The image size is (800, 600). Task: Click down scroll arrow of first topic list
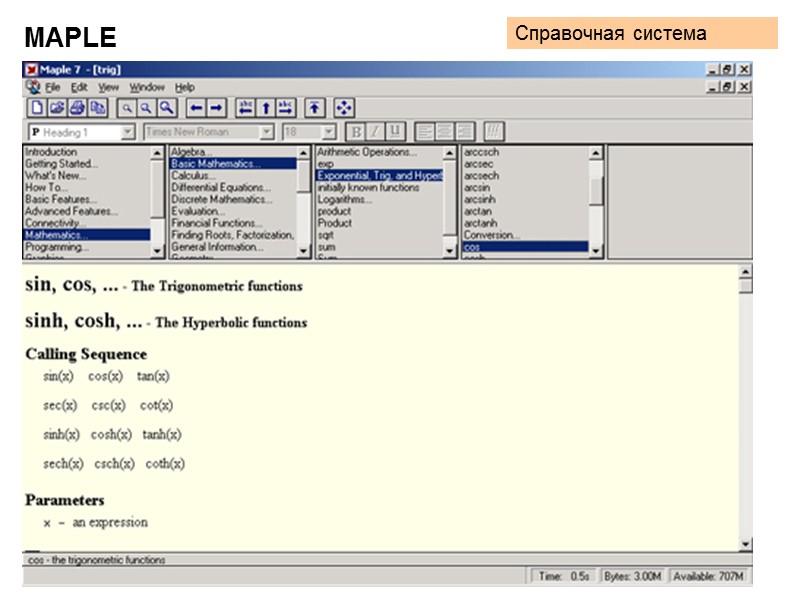tap(157, 251)
